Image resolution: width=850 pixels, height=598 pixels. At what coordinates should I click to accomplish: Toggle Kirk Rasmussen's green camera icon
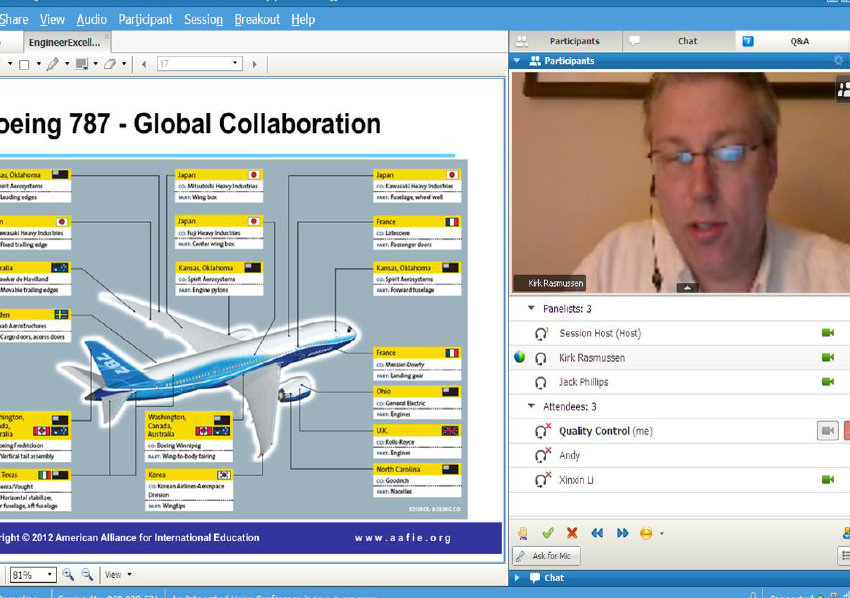coord(827,358)
